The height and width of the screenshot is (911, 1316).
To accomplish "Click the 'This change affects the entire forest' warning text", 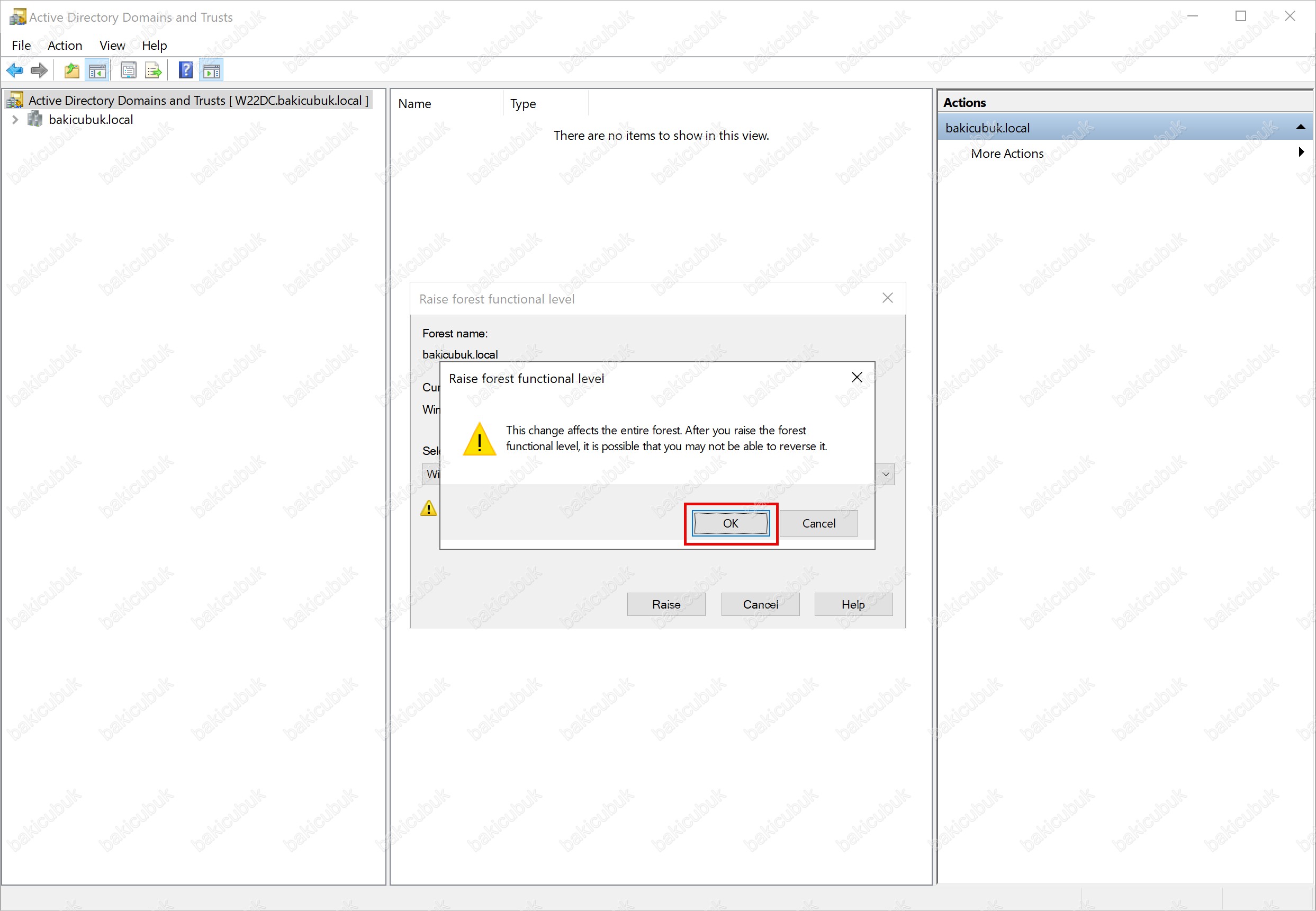I will point(666,439).
